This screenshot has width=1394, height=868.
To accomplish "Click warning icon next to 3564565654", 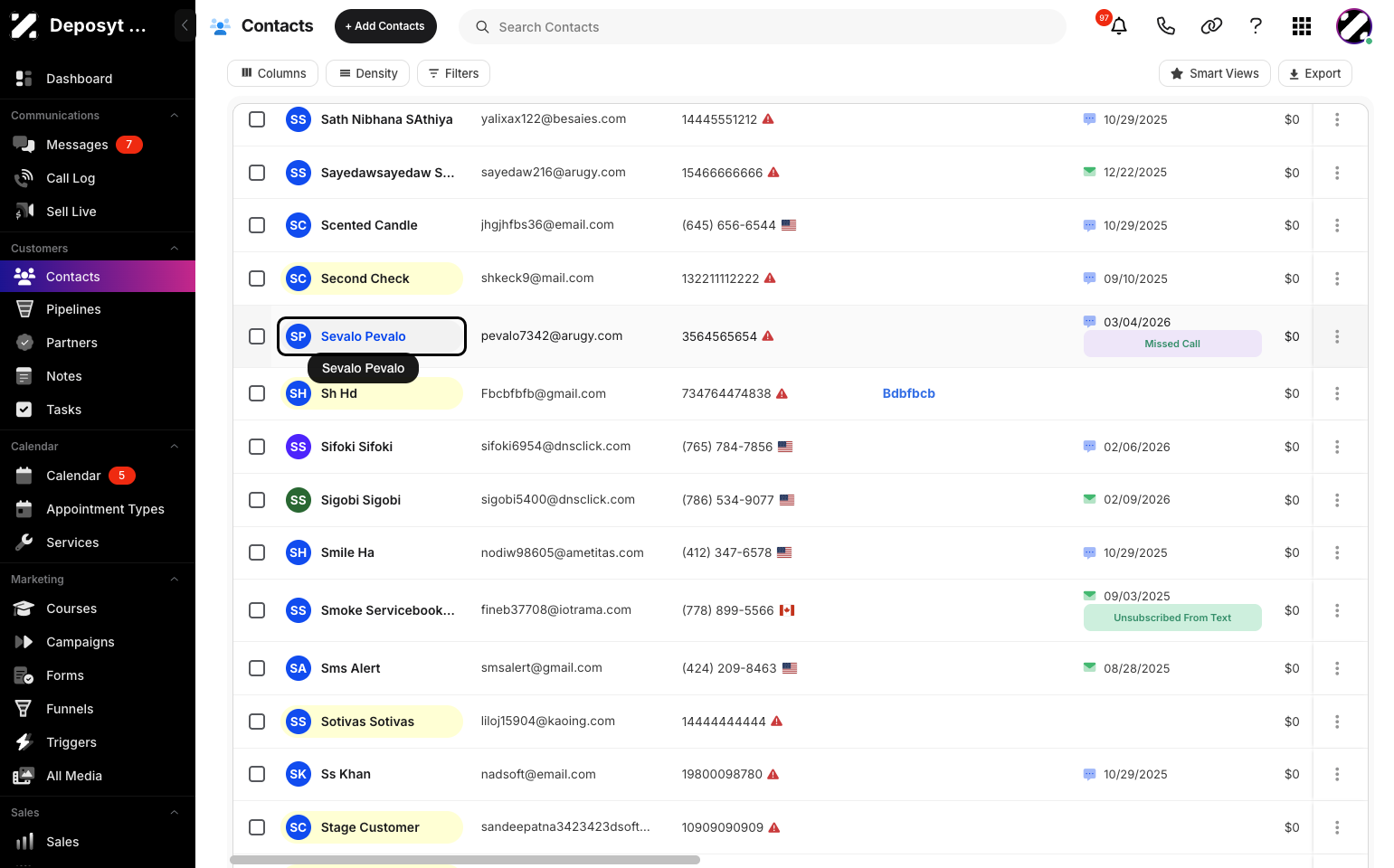I will (x=768, y=335).
